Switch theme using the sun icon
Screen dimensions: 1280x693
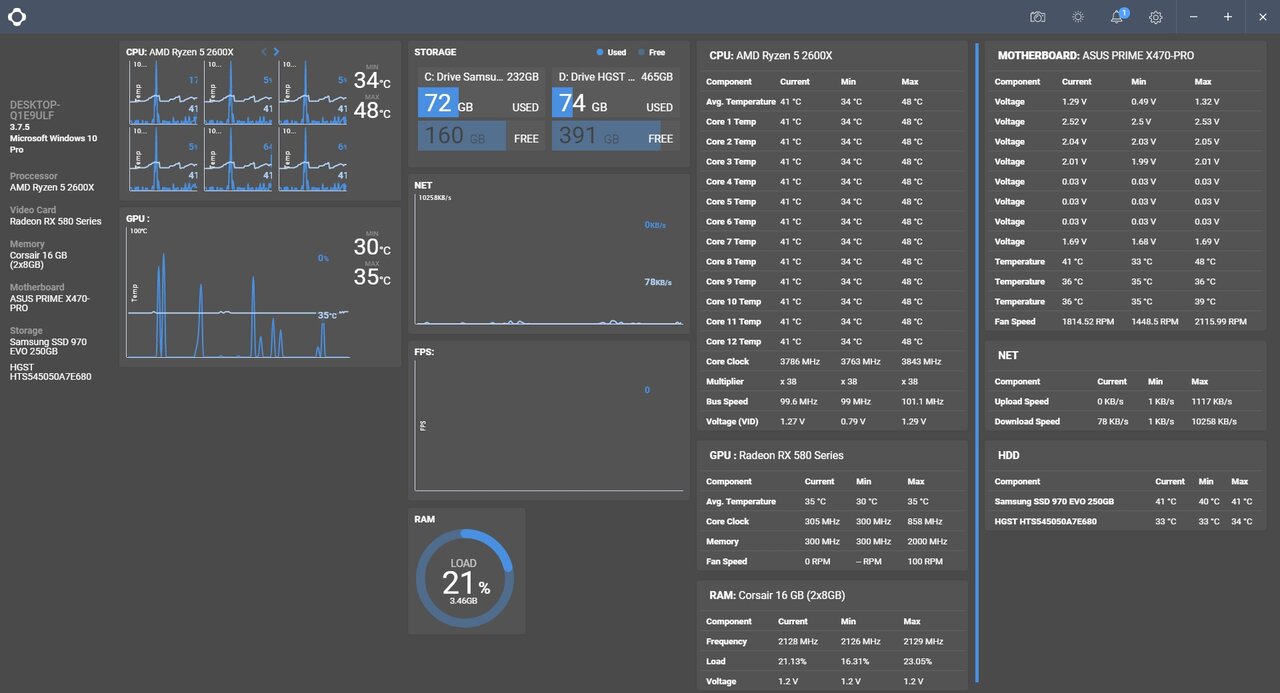tap(1078, 17)
